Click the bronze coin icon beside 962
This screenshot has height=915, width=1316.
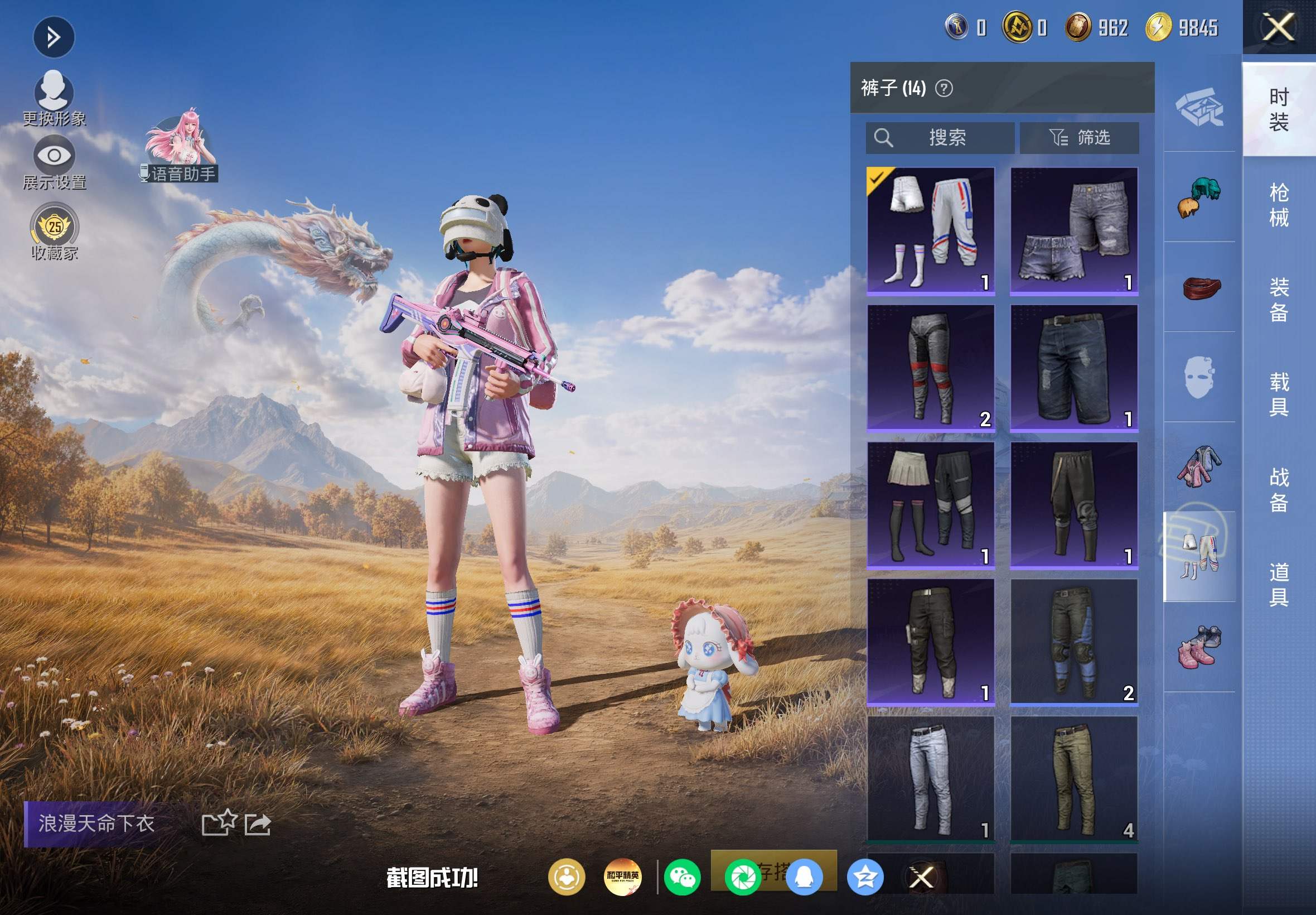point(1078,27)
